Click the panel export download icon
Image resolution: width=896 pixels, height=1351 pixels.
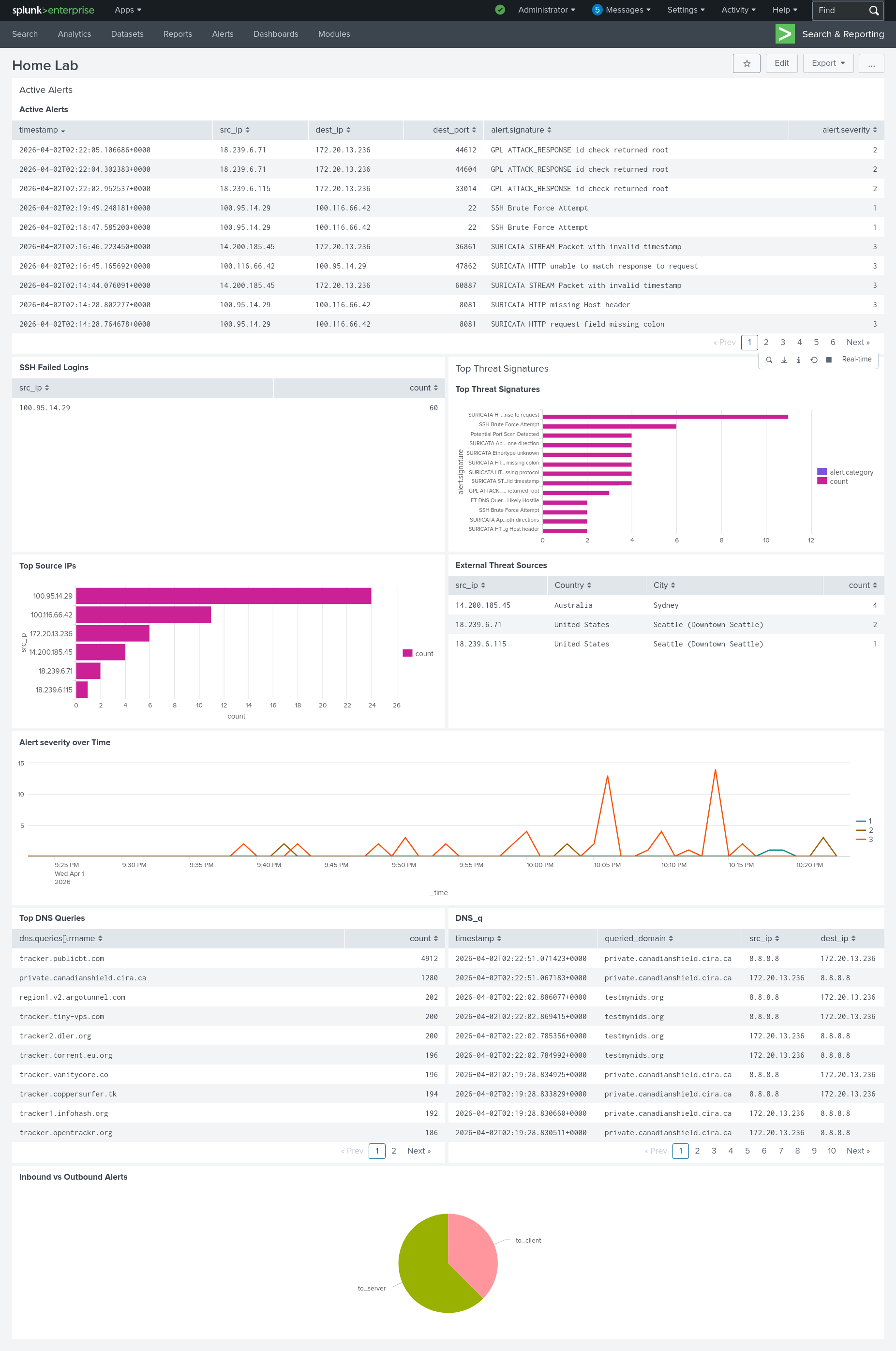[x=784, y=360]
